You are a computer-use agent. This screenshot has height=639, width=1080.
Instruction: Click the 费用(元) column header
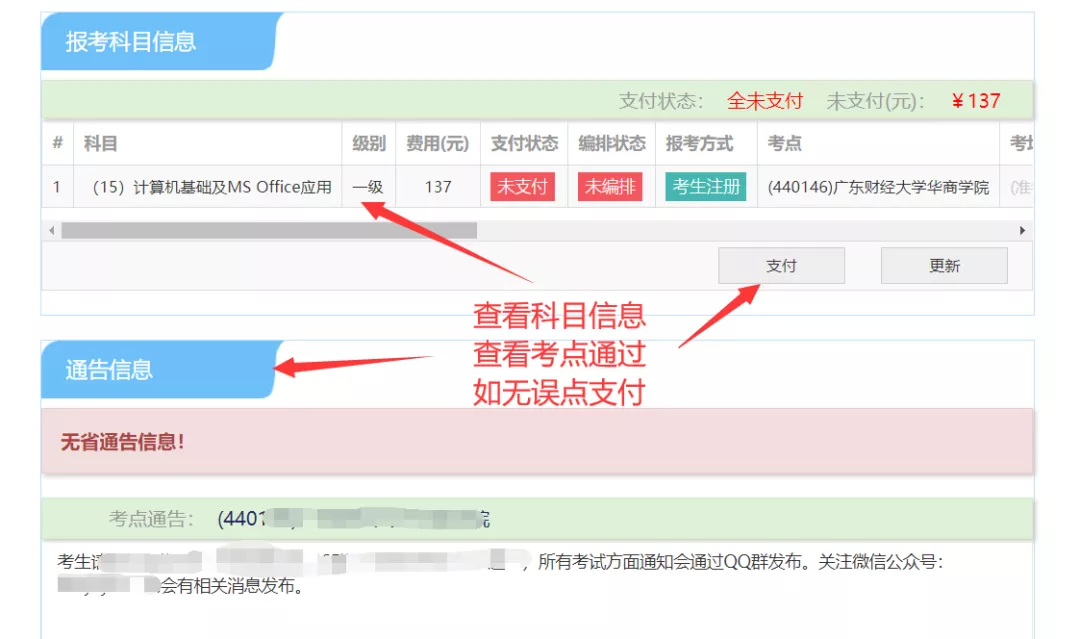pos(437,143)
